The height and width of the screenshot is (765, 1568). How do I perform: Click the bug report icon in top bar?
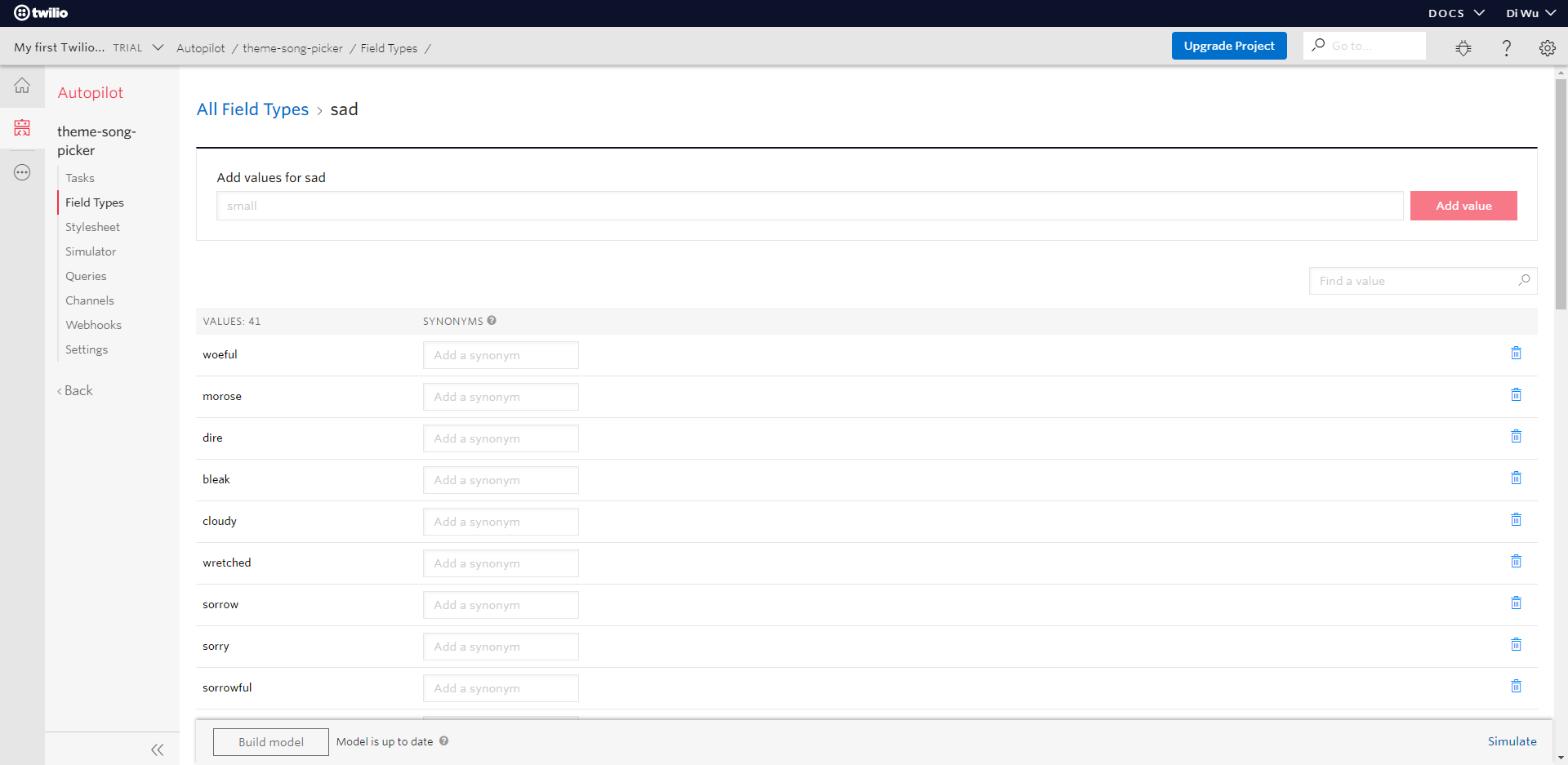[x=1463, y=47]
